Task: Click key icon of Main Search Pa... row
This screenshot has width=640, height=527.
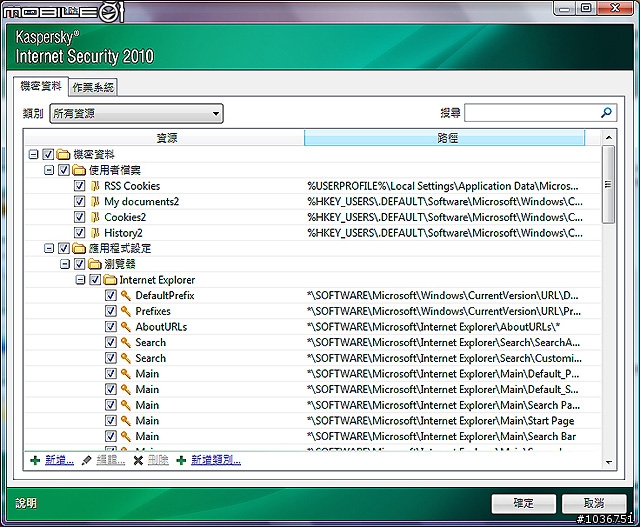Action: click(126, 405)
